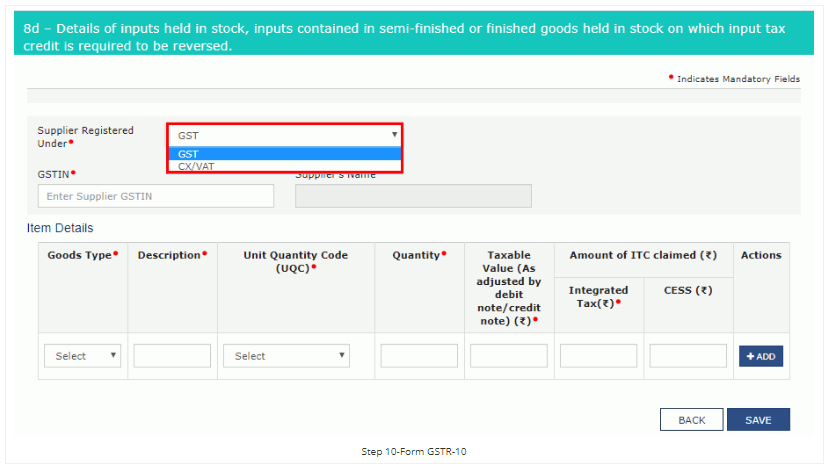This screenshot has width=829, height=468.
Task: Click the Item Details heading
Action: click(x=60, y=228)
